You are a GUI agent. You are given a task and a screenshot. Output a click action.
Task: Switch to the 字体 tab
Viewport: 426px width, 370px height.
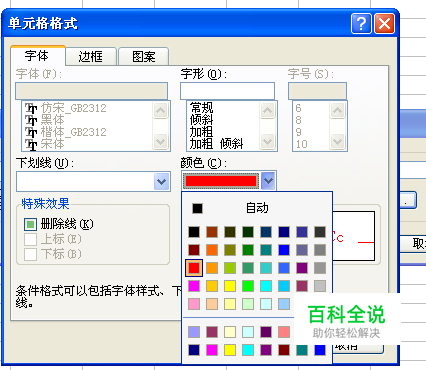pos(37,56)
